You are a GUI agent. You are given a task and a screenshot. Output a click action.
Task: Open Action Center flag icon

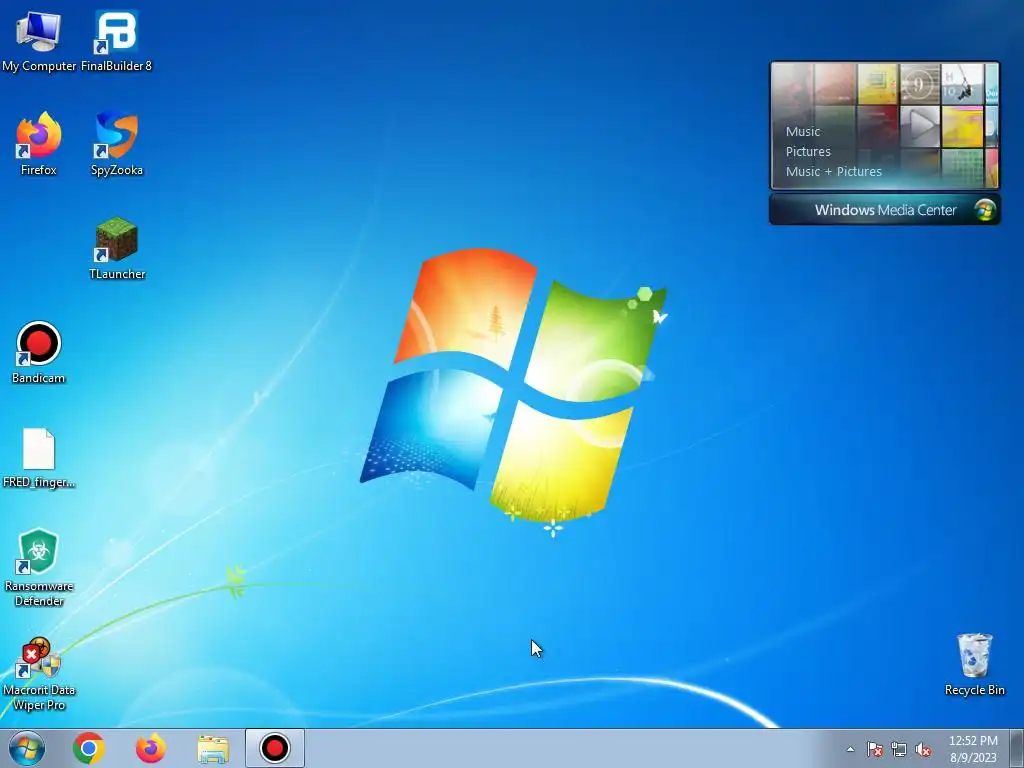pos(874,749)
